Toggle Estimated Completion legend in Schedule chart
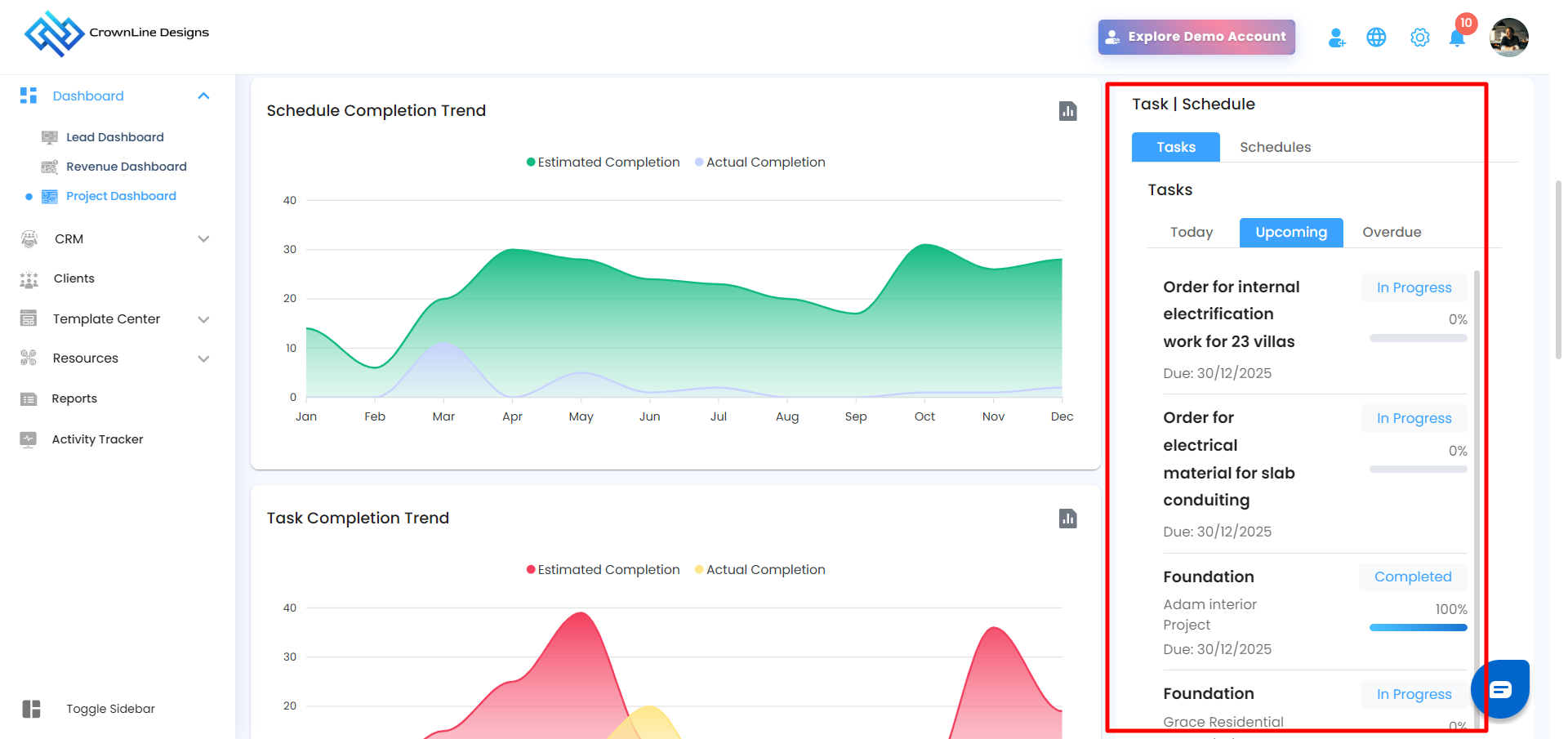Image resolution: width=1568 pixels, height=739 pixels. [603, 162]
